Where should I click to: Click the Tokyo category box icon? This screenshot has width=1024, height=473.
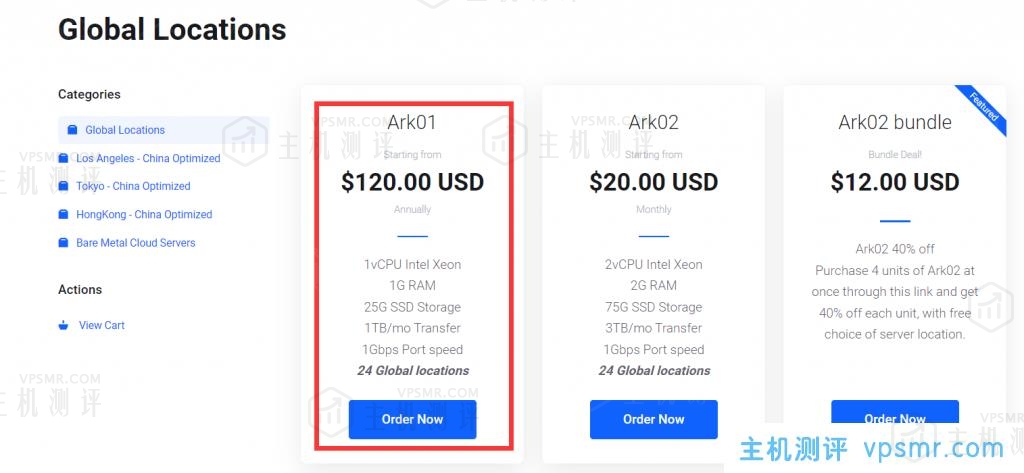tap(63, 186)
